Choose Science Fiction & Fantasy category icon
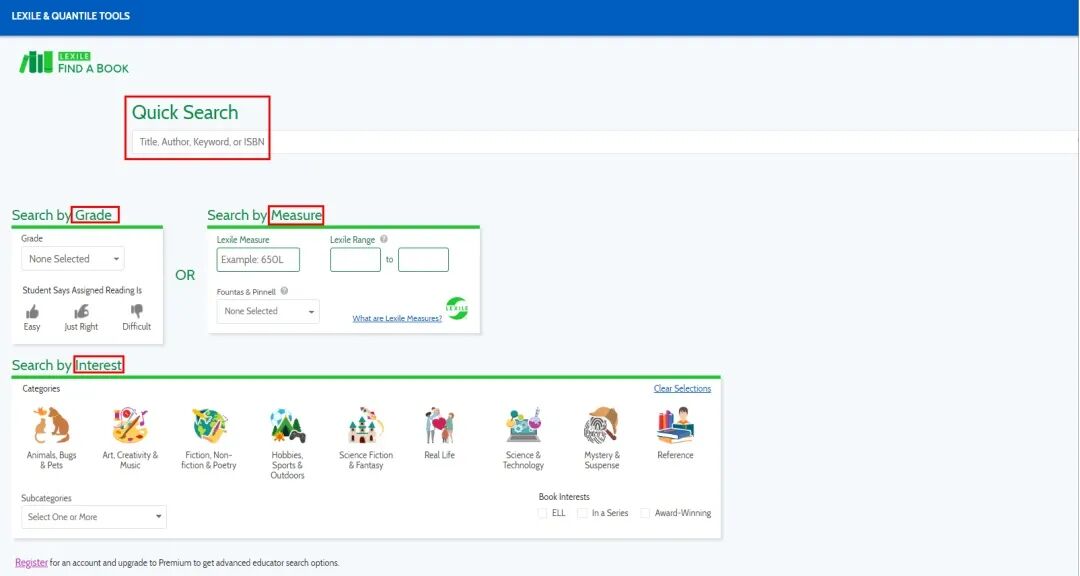1080x576 pixels. pos(366,425)
